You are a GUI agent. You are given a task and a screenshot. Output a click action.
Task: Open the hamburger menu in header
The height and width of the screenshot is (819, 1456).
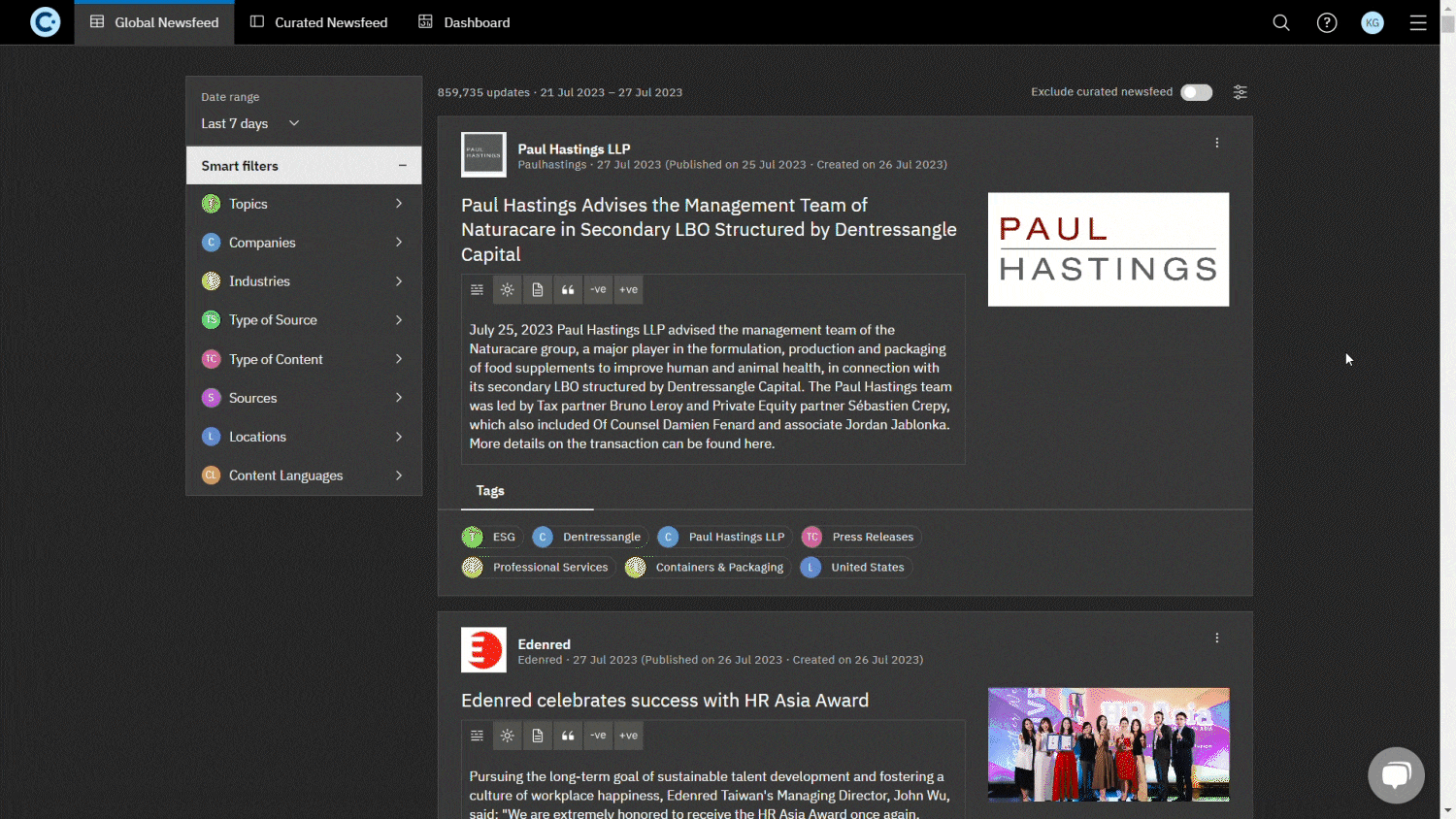click(x=1418, y=22)
